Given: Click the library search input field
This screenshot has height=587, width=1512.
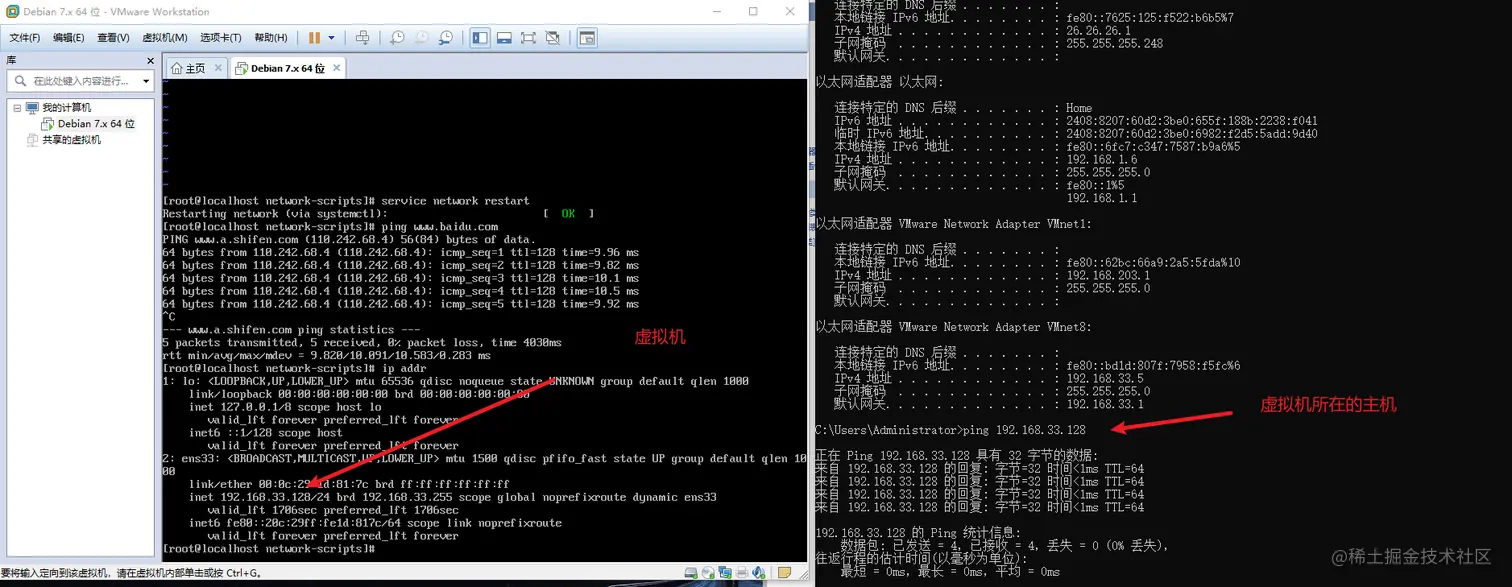Looking at the screenshot, I should [x=82, y=81].
